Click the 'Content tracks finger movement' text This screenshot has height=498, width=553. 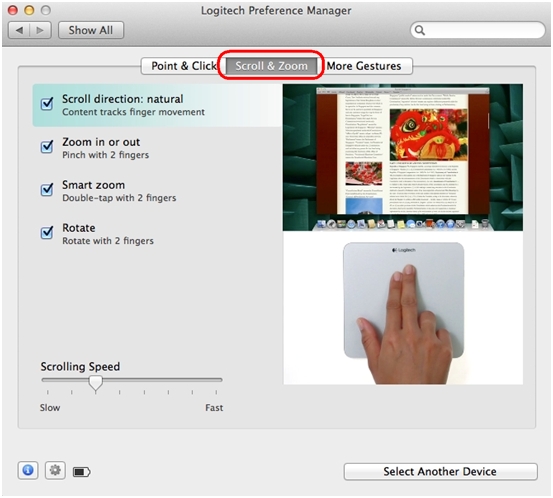coord(133,112)
